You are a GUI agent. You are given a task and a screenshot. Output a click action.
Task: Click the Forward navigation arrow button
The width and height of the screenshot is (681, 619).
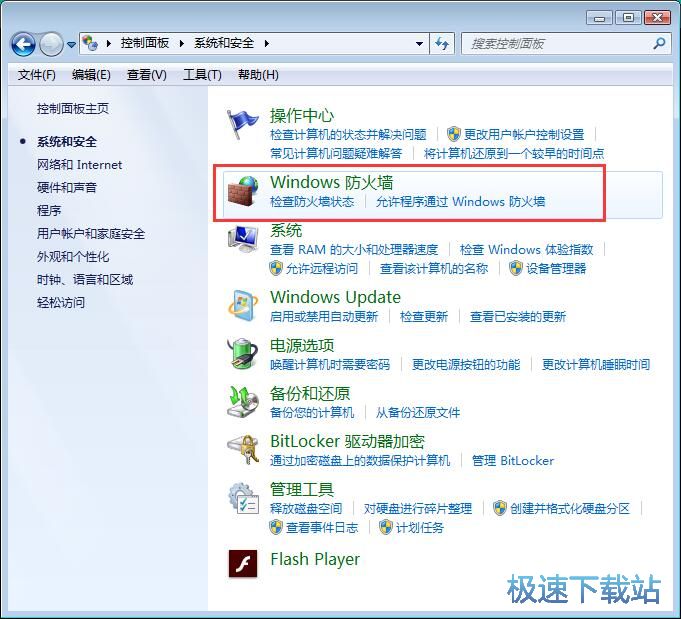pyautogui.click(x=51, y=44)
